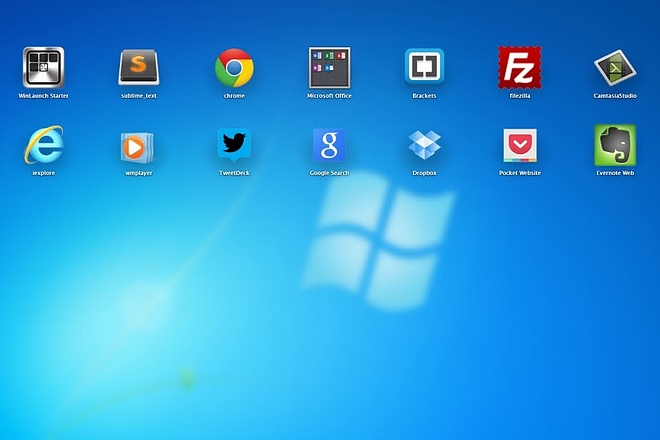The height and width of the screenshot is (440, 660).
Task: Click the "Pocket Website" label text
Action: 520,173
